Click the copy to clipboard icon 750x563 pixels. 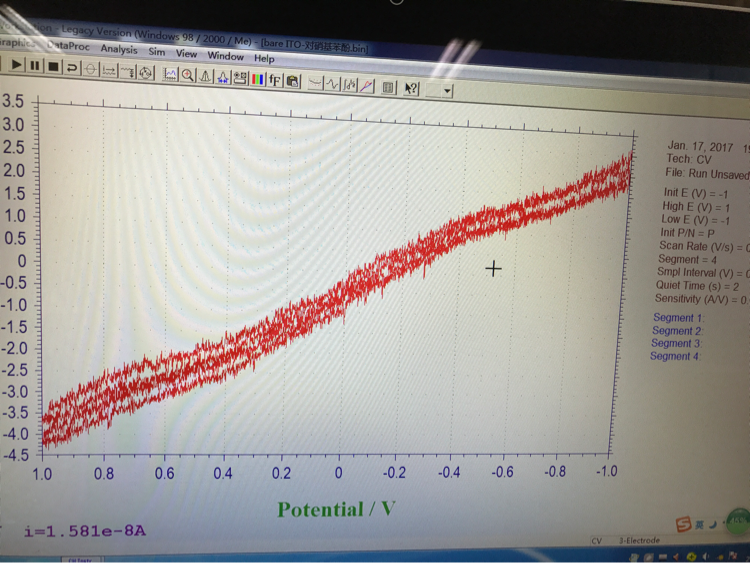click(x=292, y=81)
